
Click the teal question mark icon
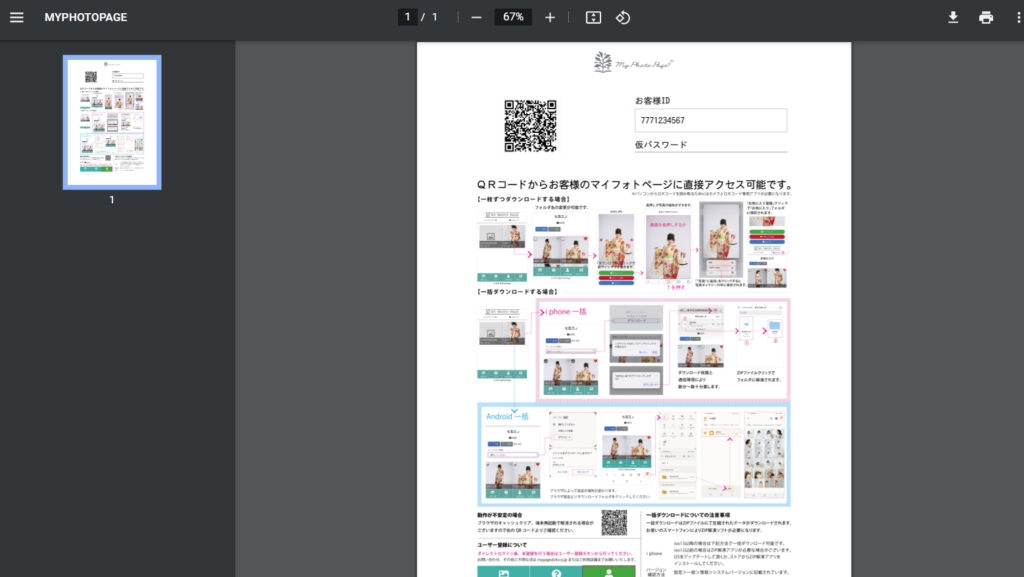556,572
